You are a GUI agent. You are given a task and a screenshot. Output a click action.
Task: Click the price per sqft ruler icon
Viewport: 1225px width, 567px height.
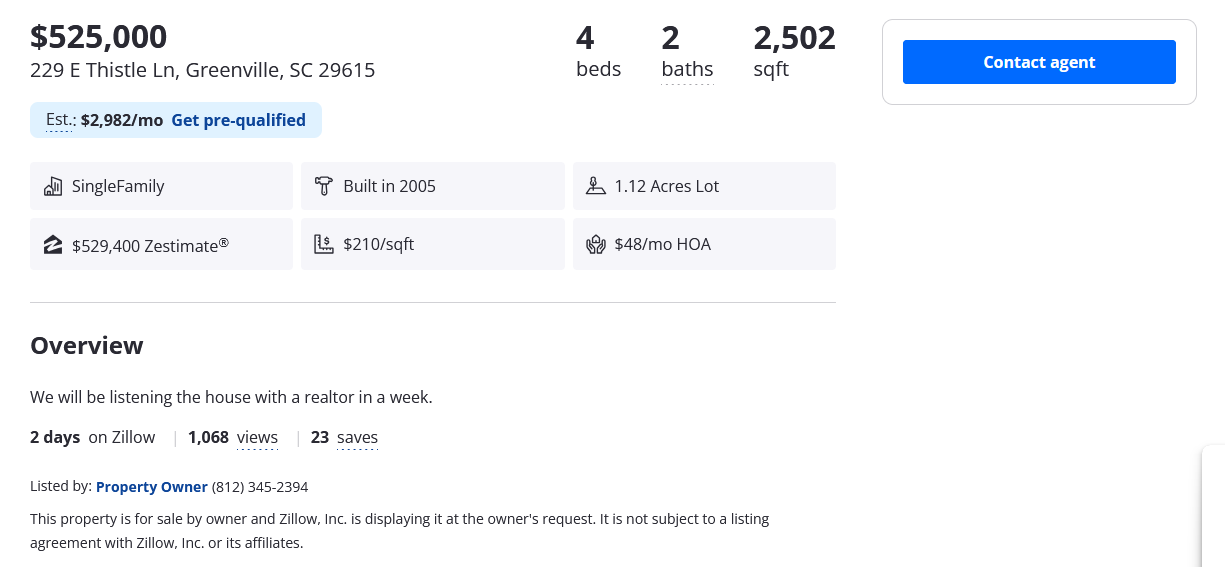click(x=324, y=244)
